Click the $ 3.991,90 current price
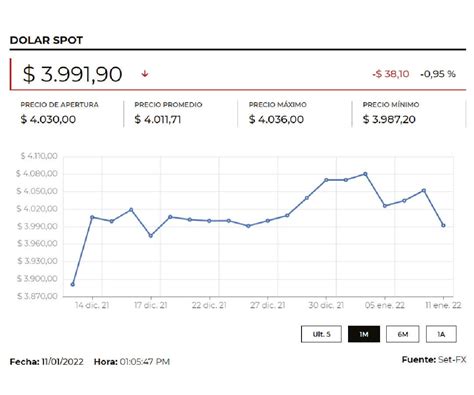This screenshot has width=474, height=395. [72, 74]
